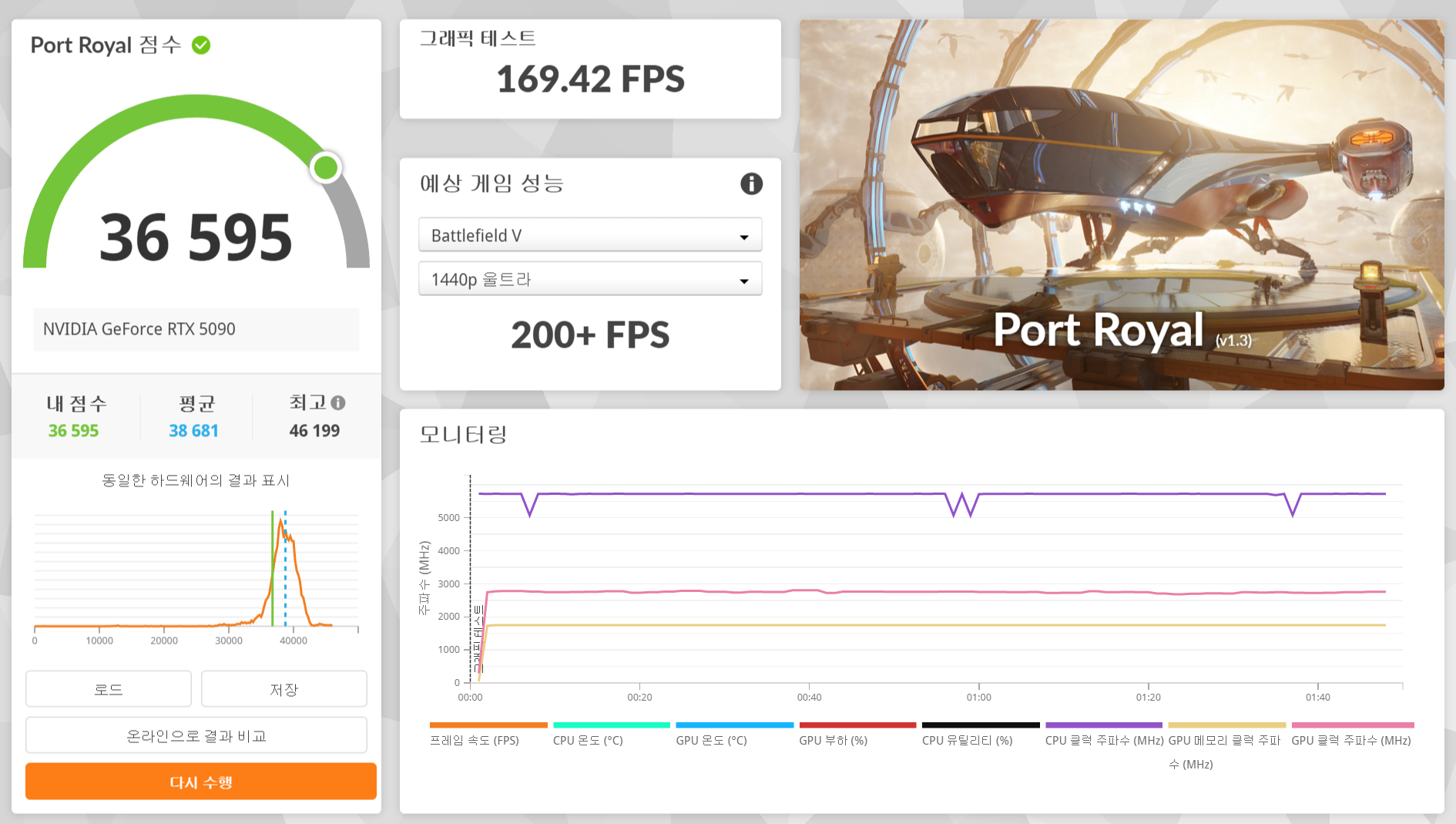Click the NVIDIA GeForce RTX 5090 field

(196, 329)
